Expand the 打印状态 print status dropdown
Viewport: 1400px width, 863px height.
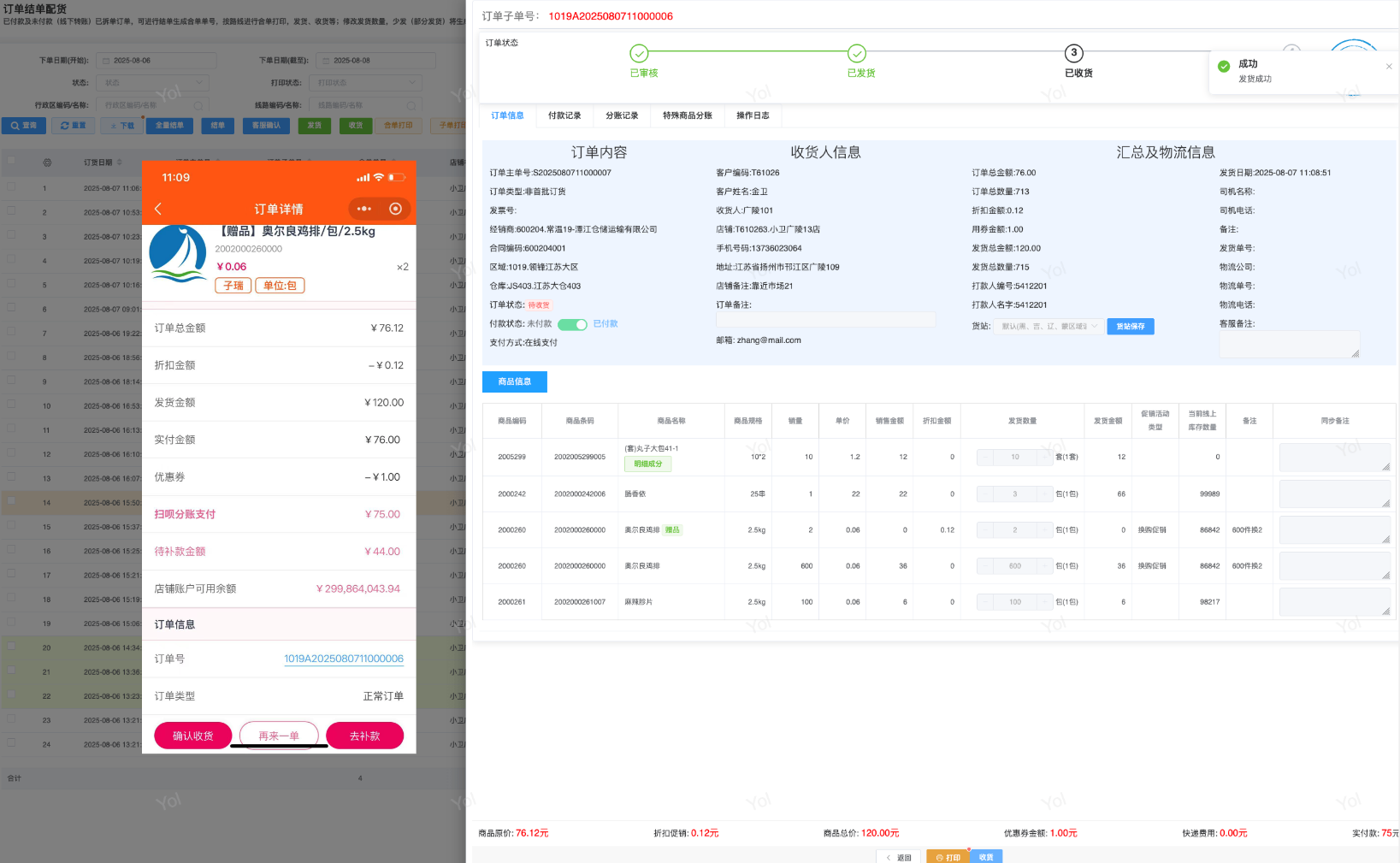coord(368,83)
